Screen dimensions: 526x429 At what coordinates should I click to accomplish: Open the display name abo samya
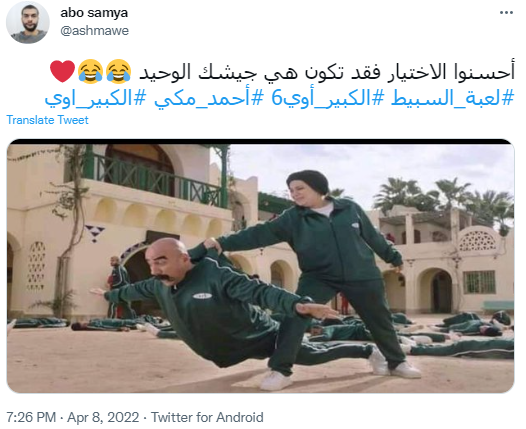[x=94, y=13]
